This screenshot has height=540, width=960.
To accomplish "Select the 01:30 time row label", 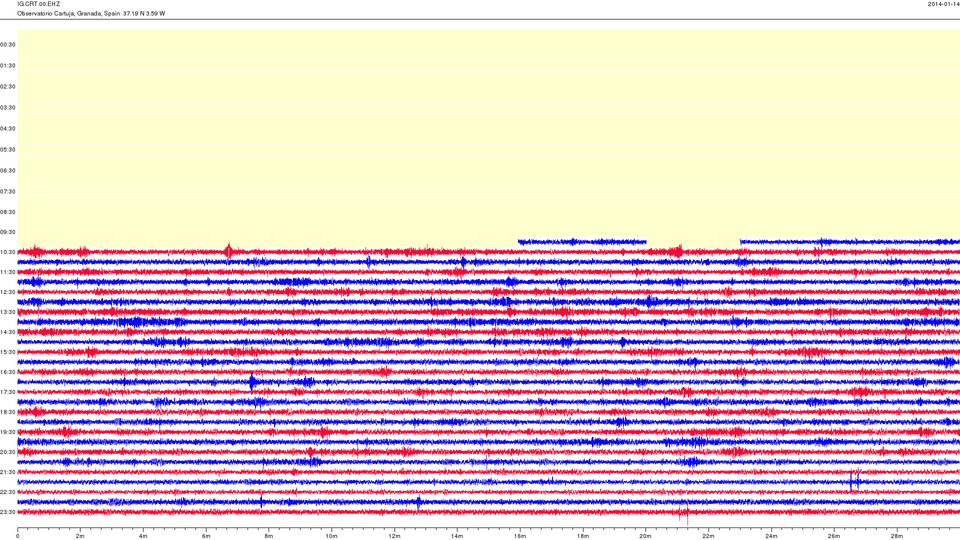I will coord(8,66).
